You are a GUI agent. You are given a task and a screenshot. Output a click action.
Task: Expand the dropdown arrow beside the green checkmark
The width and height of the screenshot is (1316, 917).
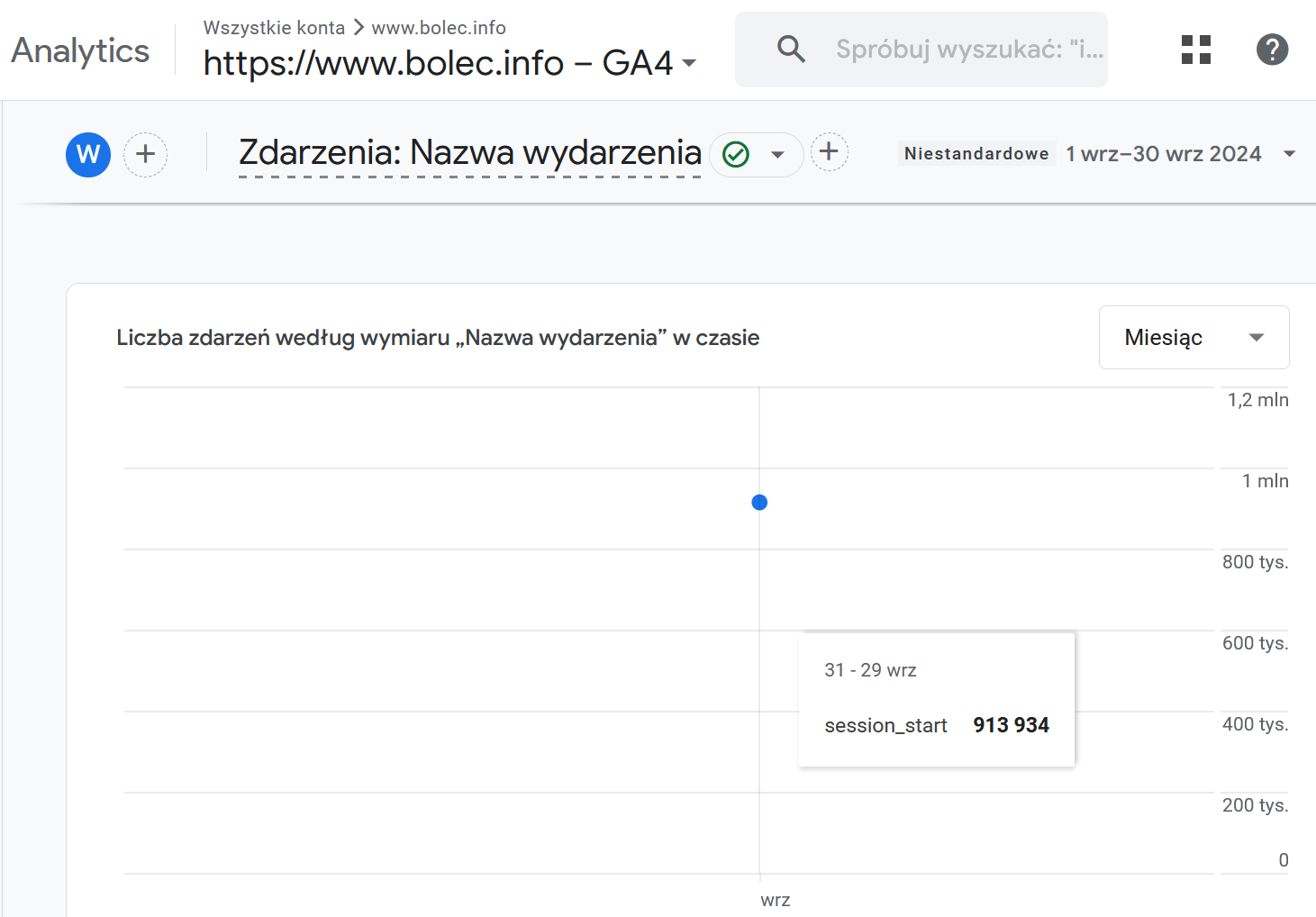tap(777, 155)
